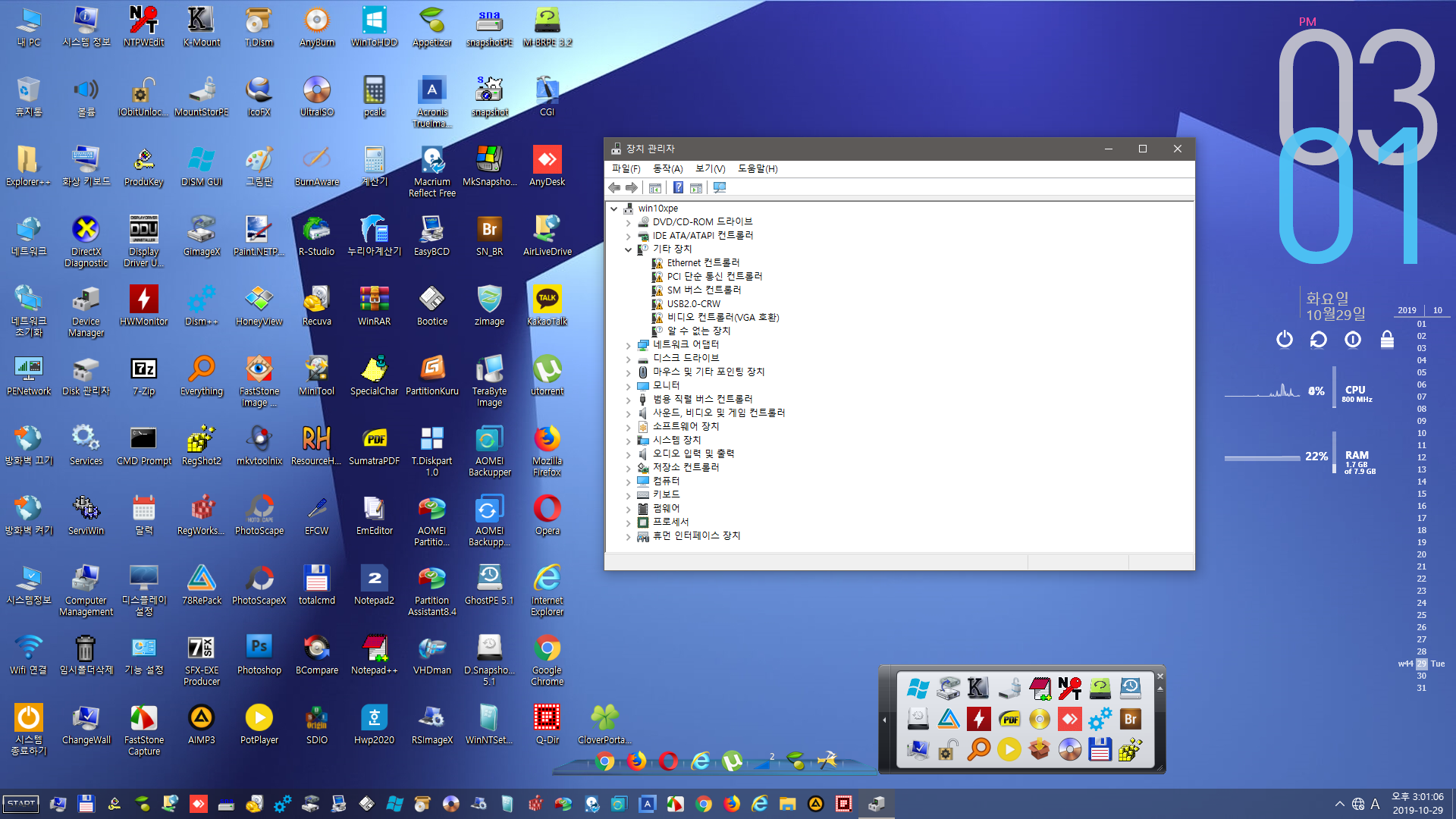Click the restart icon in desktop widget
The height and width of the screenshot is (819, 1456).
(1318, 339)
